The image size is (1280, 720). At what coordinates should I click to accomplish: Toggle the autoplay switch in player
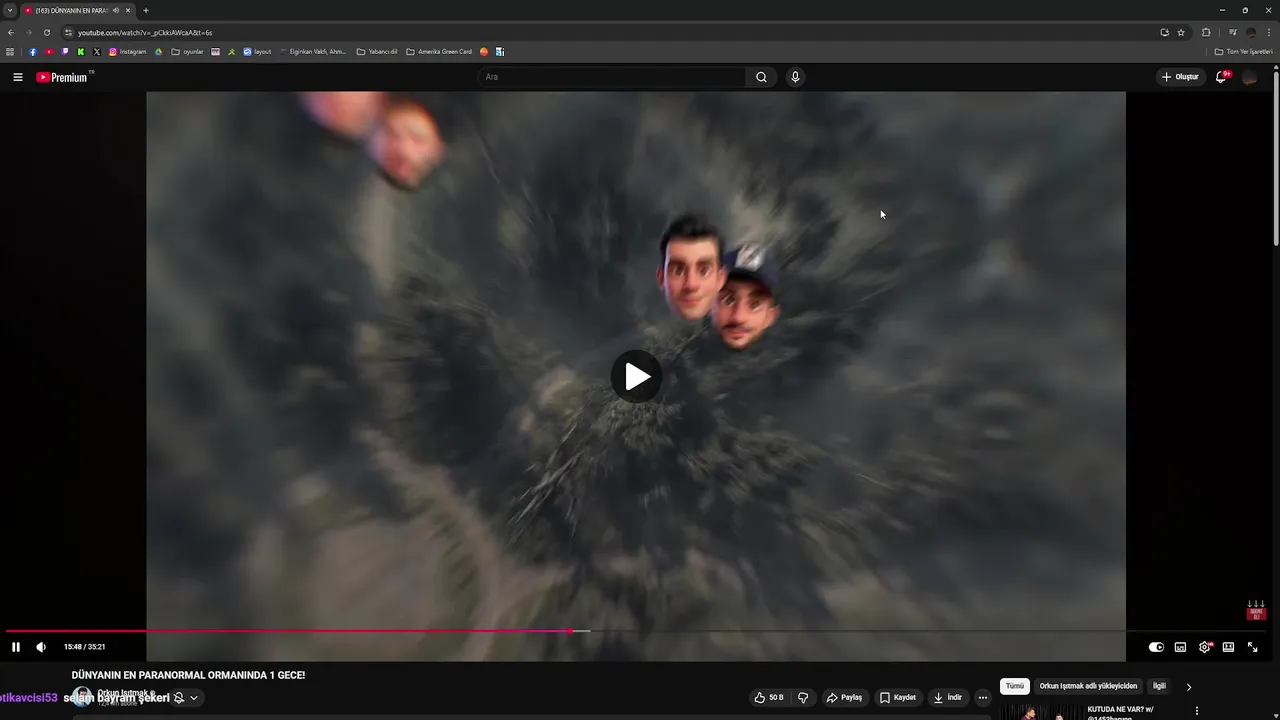click(x=1156, y=647)
